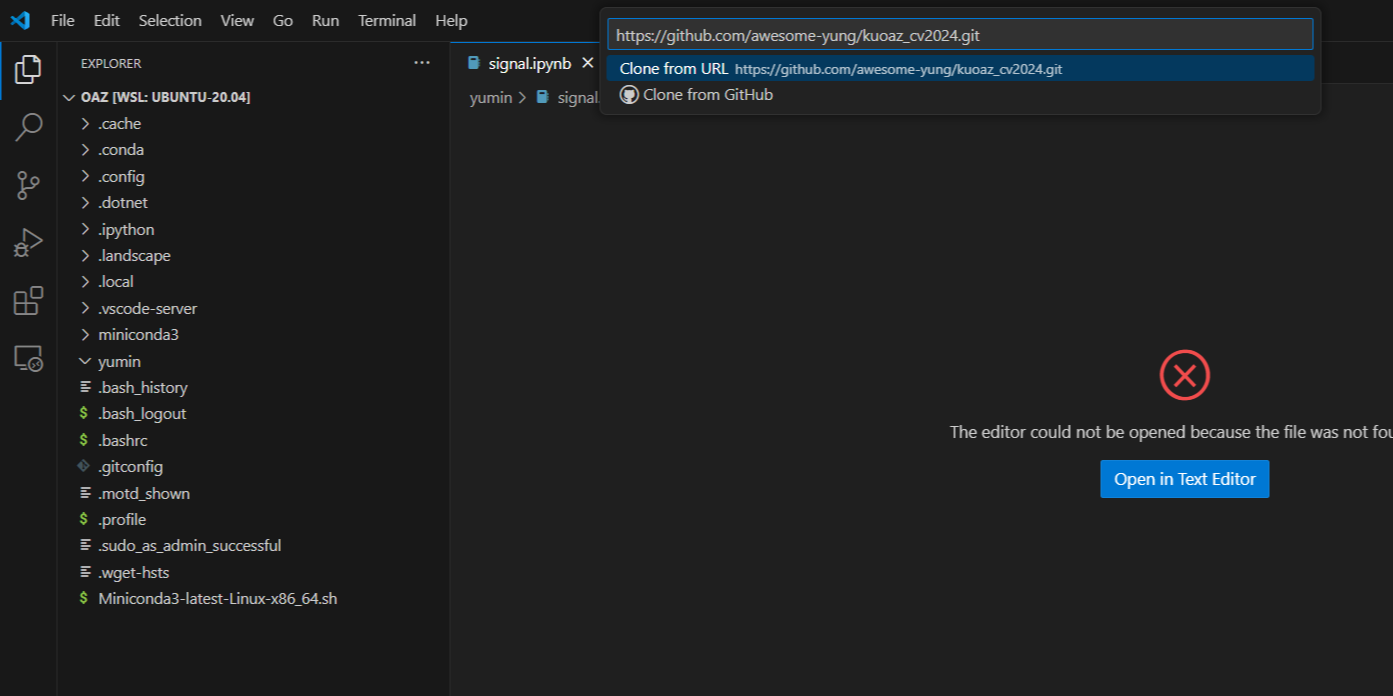Expand the .dotnet folder
Viewport: 1393px width, 696px height.
pos(85,203)
